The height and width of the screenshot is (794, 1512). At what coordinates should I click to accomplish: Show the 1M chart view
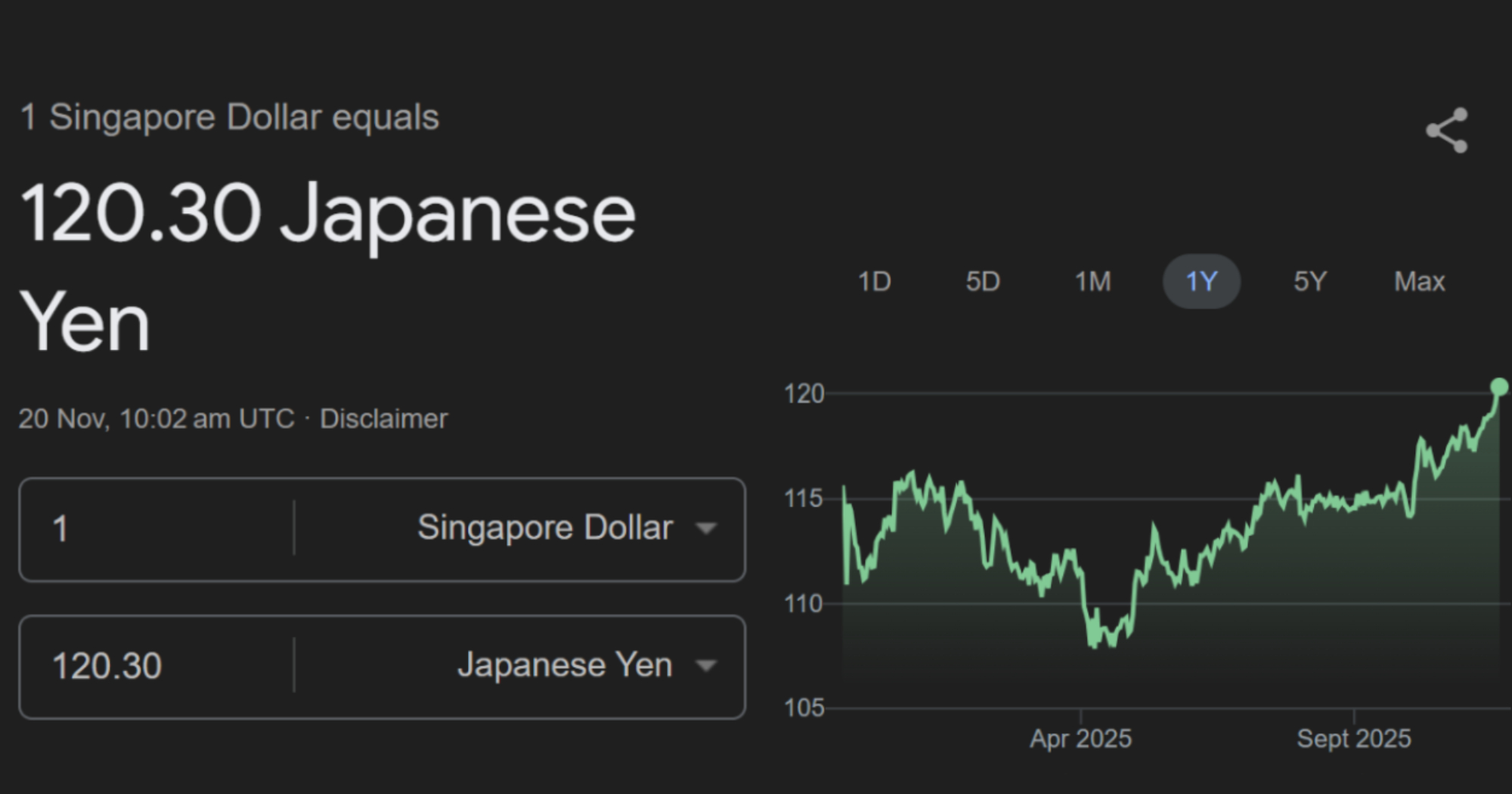point(1092,281)
